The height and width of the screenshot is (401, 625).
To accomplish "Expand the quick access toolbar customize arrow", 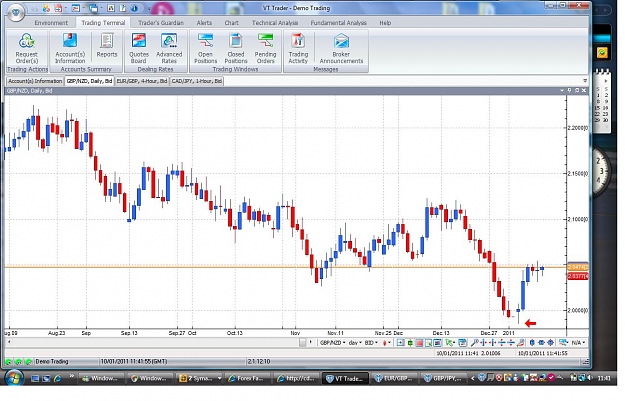I will point(149,9).
